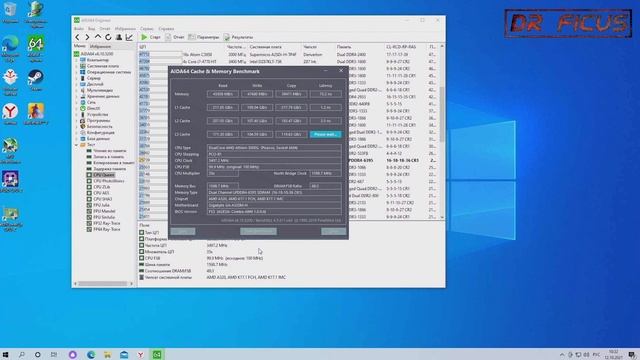Open the Вид menu
The height and width of the screenshot is (360, 640).
point(91,29)
